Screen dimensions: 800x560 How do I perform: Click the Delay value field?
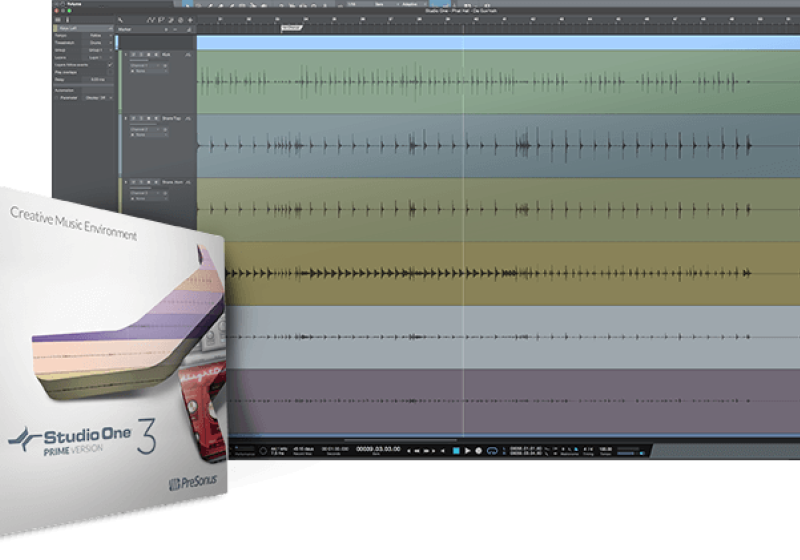point(97,80)
